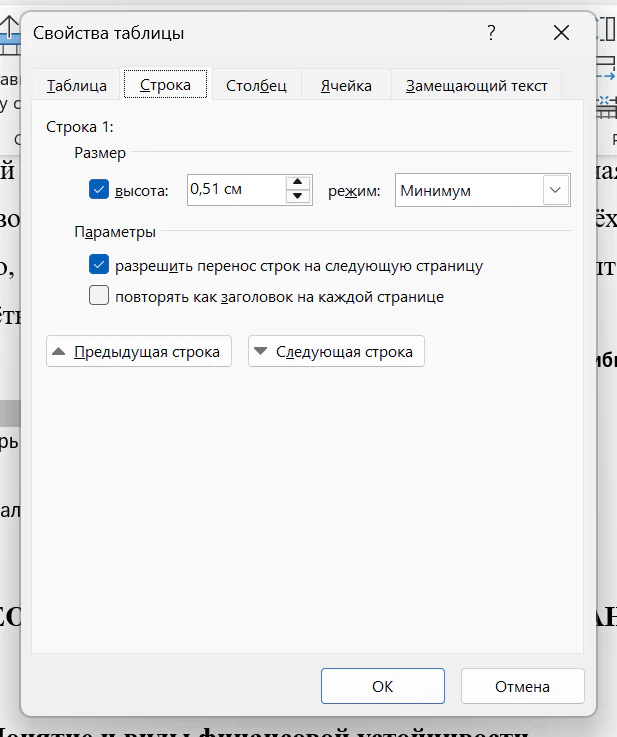Click the Отмена button
Screen dimensions: 617x737
[x=523, y=686]
